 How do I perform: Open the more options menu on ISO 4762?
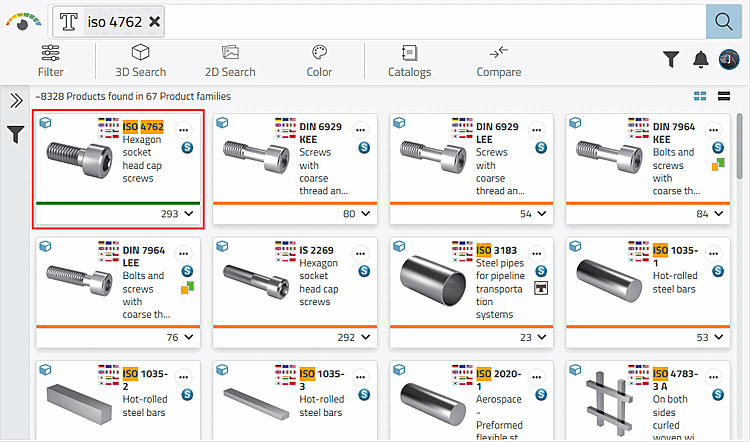[x=182, y=129]
